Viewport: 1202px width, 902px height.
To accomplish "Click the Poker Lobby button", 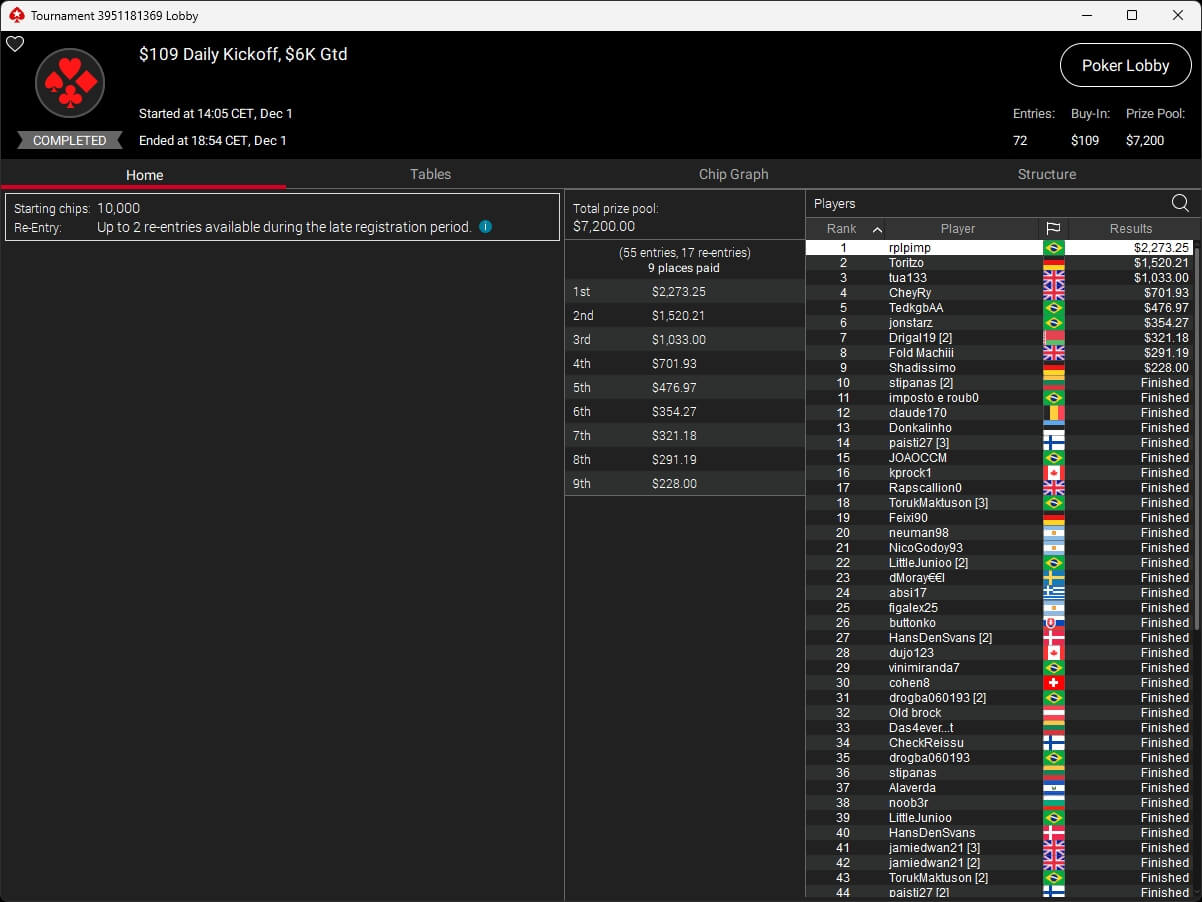I will tap(1125, 65).
